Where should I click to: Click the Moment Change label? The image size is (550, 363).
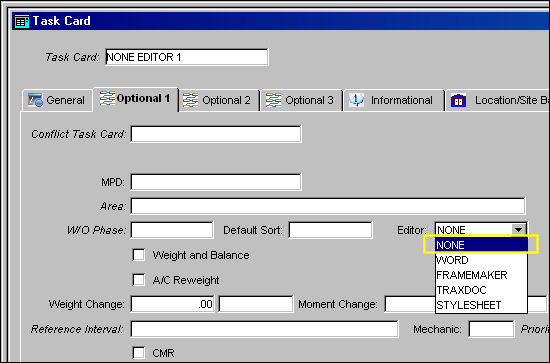coord(338,304)
